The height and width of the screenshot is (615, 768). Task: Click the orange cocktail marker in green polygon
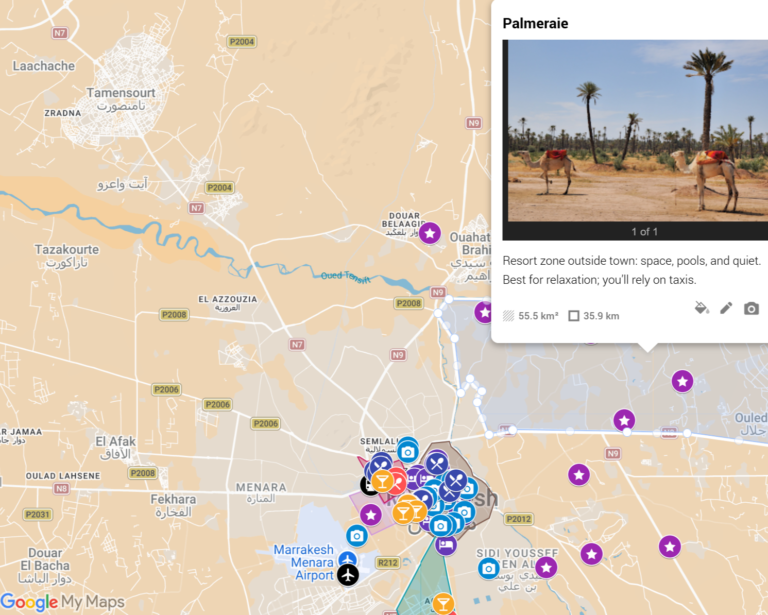[x=443, y=603]
